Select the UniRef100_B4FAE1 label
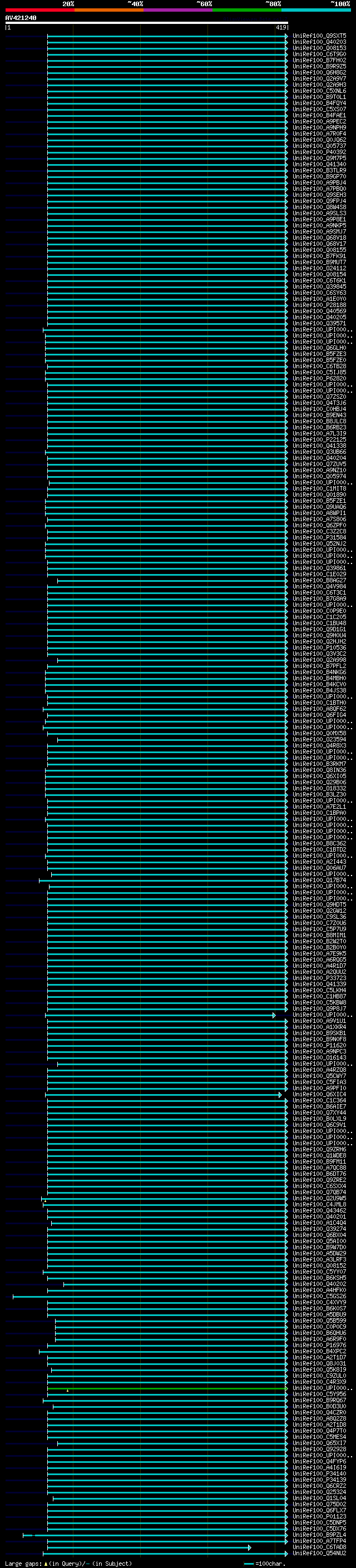The image size is (356, 1568). pyautogui.click(x=319, y=115)
